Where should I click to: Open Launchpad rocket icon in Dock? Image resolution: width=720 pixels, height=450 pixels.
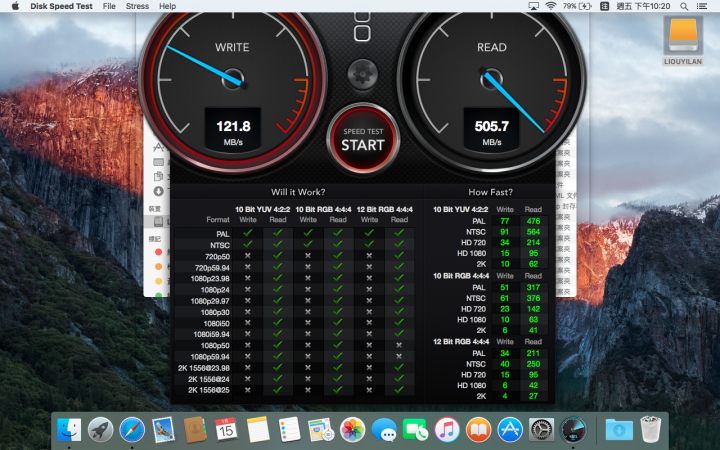point(101,430)
